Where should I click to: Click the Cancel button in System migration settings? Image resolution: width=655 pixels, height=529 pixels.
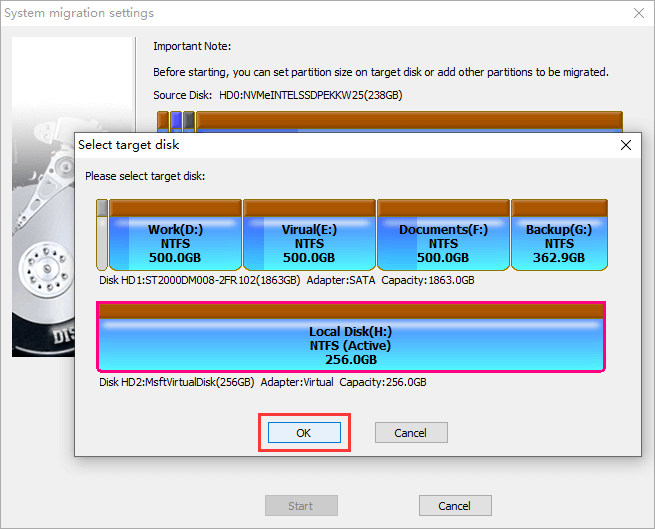pyautogui.click(x=455, y=506)
